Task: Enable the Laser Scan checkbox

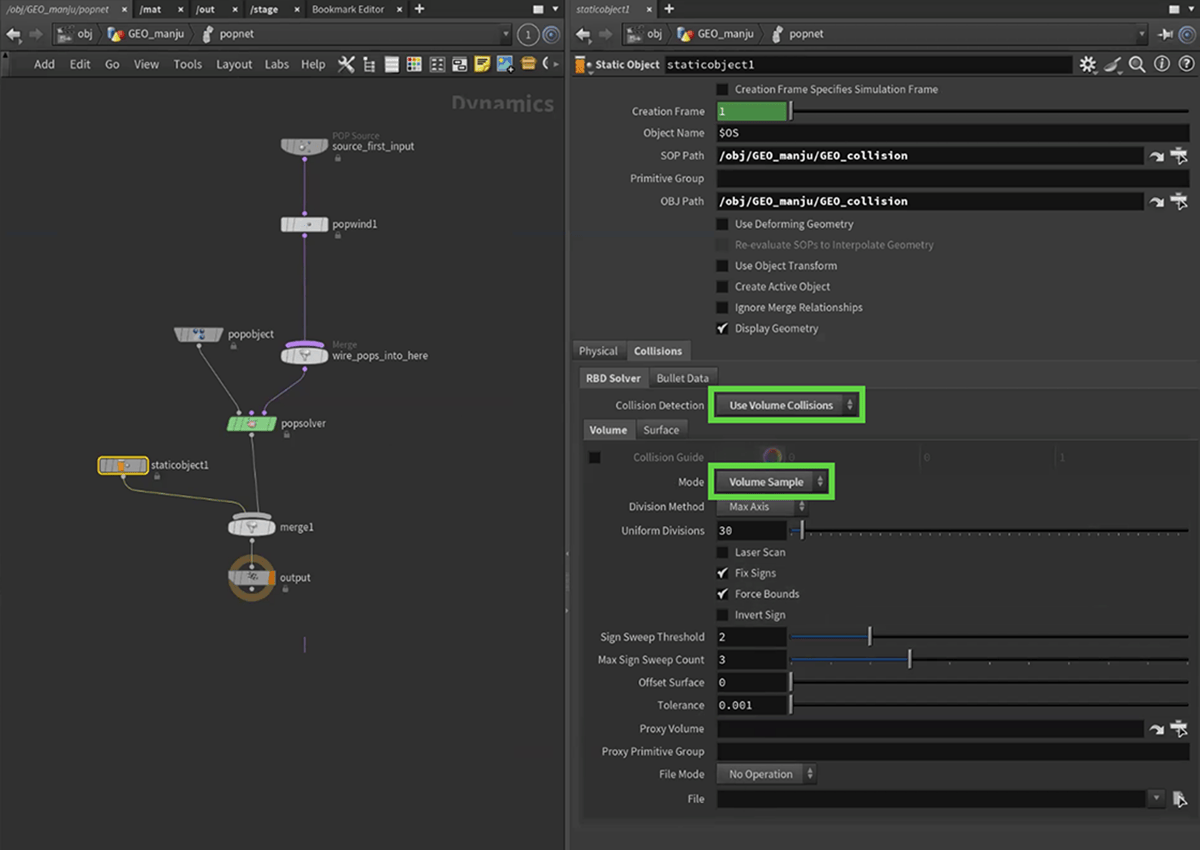Action: [722, 552]
